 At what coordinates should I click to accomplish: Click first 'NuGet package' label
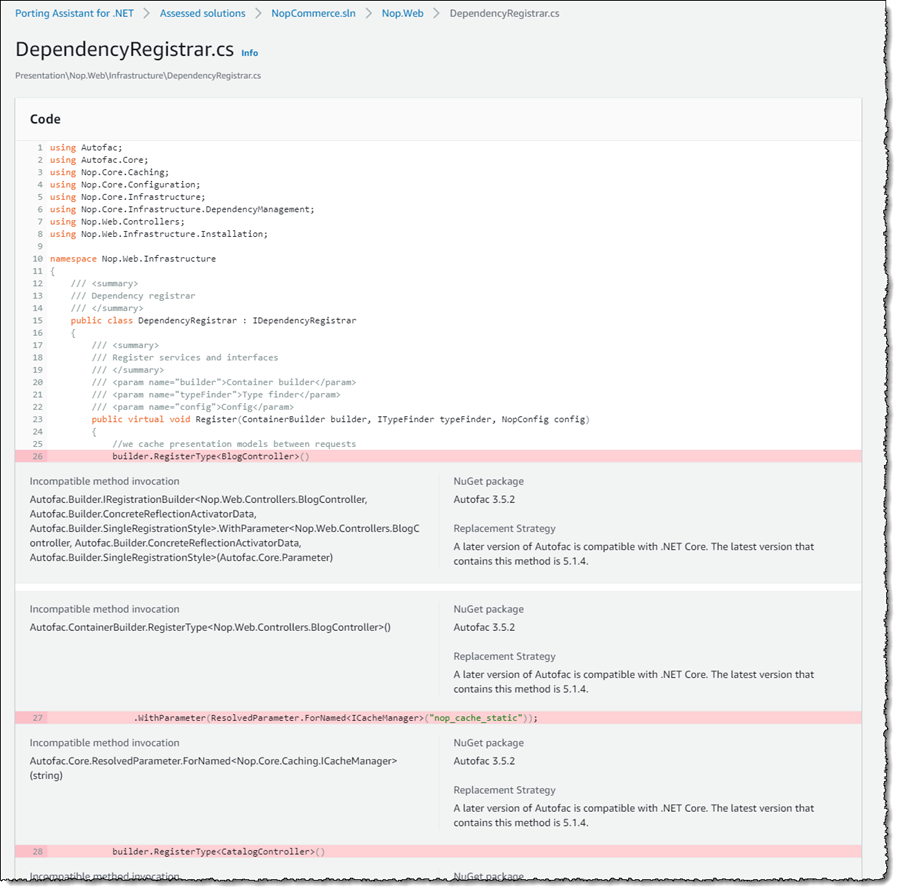[488, 482]
